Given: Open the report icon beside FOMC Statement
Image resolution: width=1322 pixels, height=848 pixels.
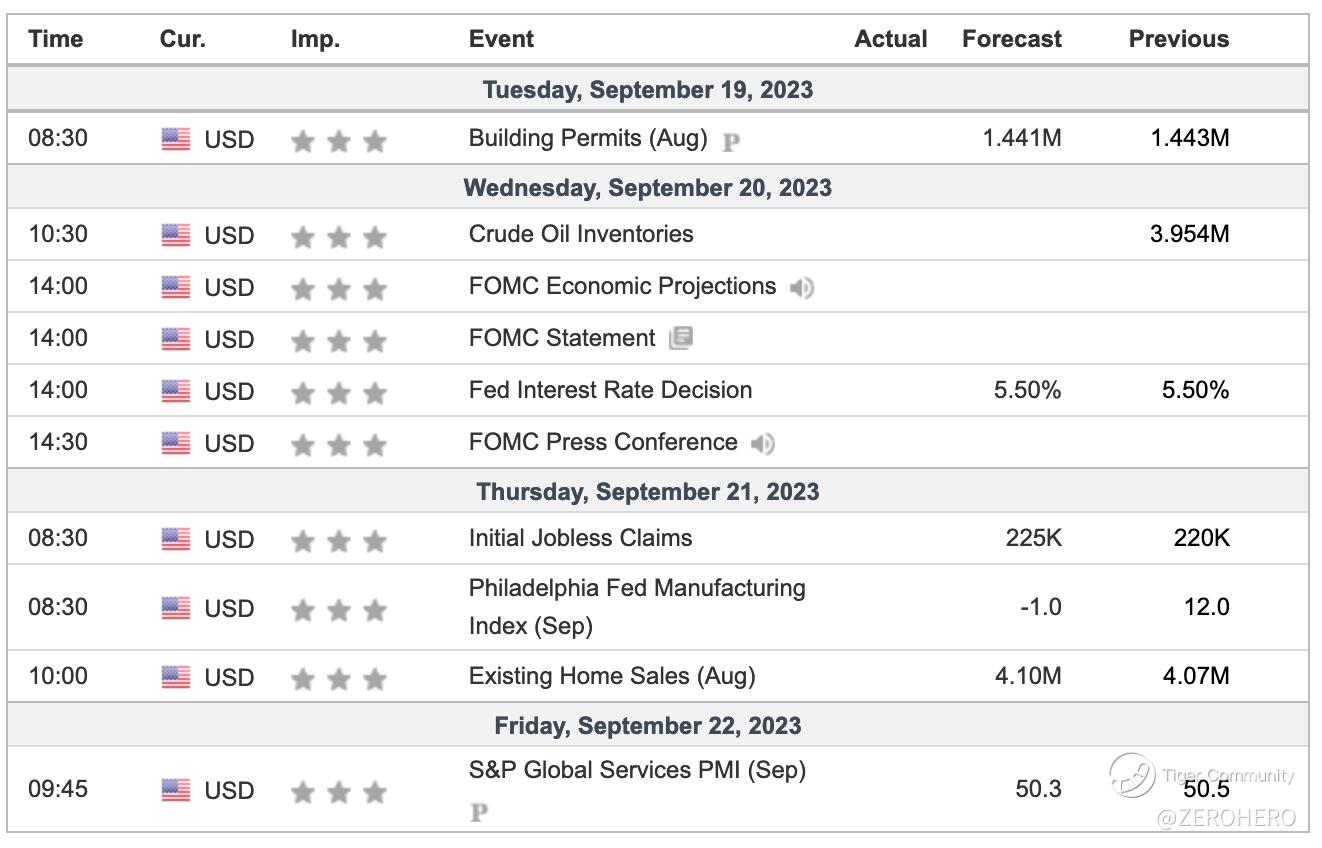Looking at the screenshot, I should click(681, 338).
